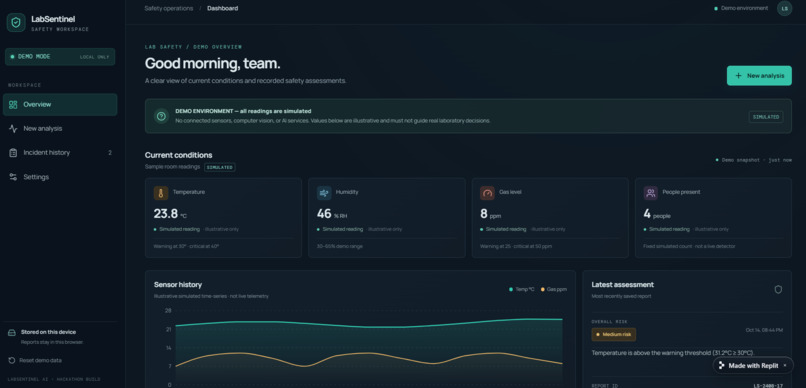Toggle the Gas ppm legend series
806x388 pixels.
pyautogui.click(x=554, y=289)
